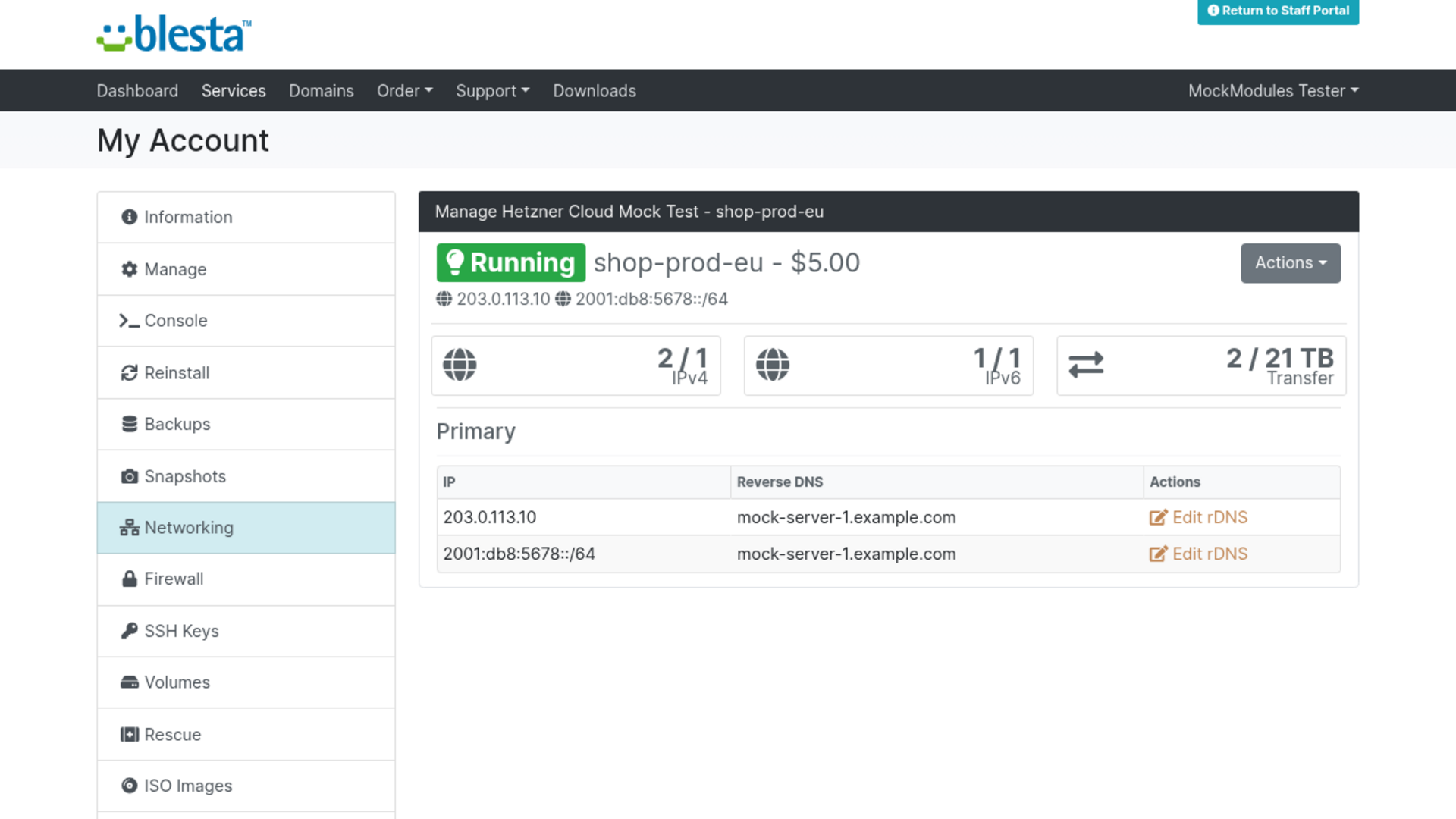
Task: Click the shop-prod-eu - $5.00 title
Action: 726,262
